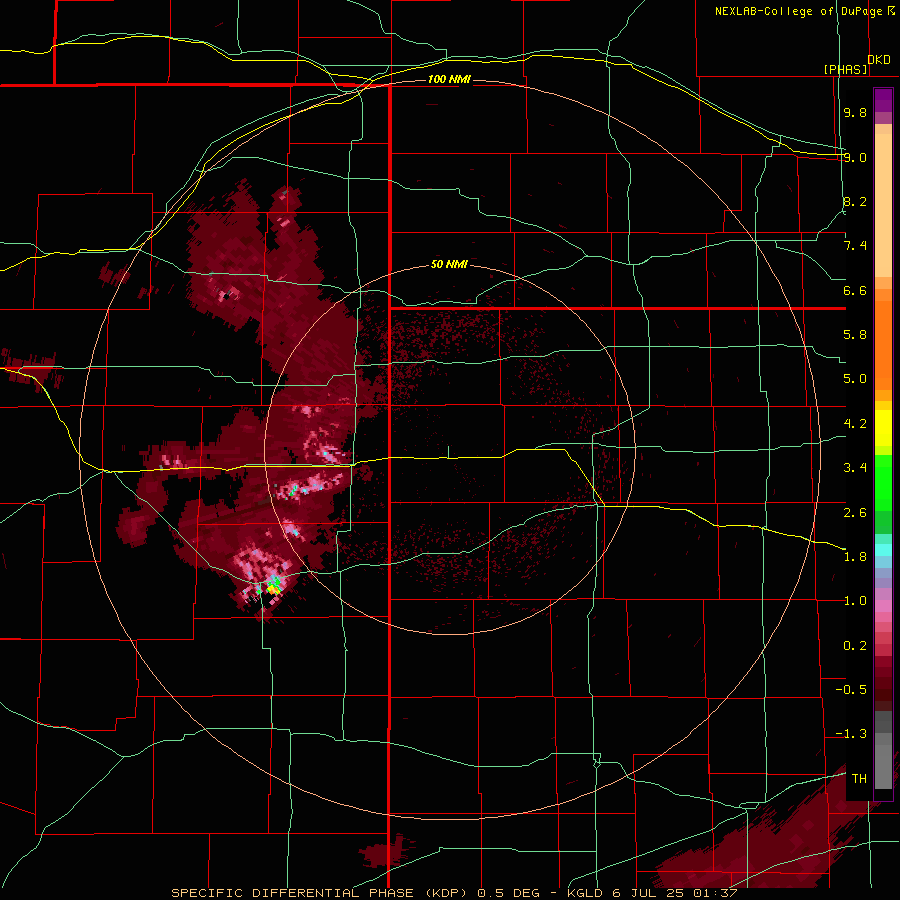Click the -1.3 scale value
The width and height of the screenshot is (900, 900).
[x=851, y=734]
